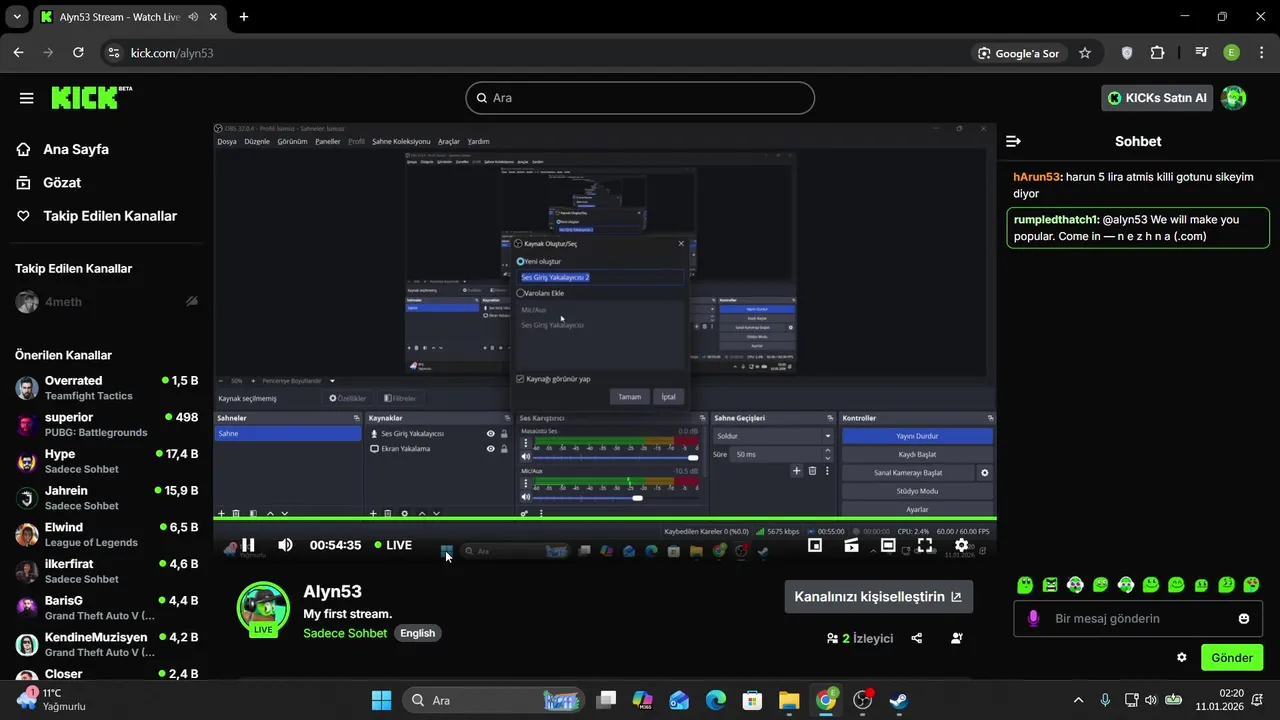Click KICKs Satın Al button
1280x720 pixels.
1157,98
